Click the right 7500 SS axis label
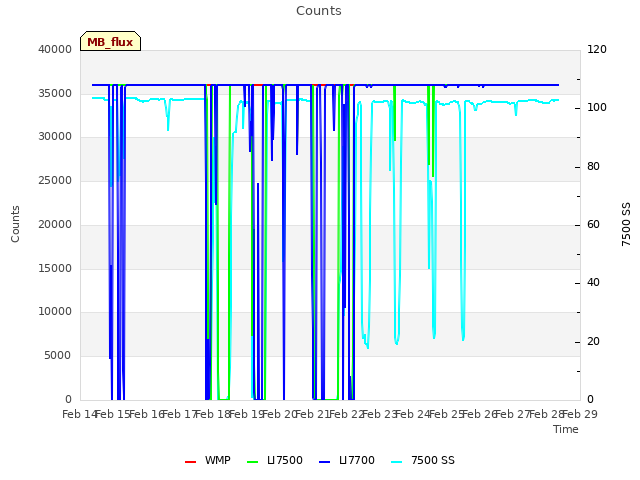The image size is (640, 480). coord(626,224)
